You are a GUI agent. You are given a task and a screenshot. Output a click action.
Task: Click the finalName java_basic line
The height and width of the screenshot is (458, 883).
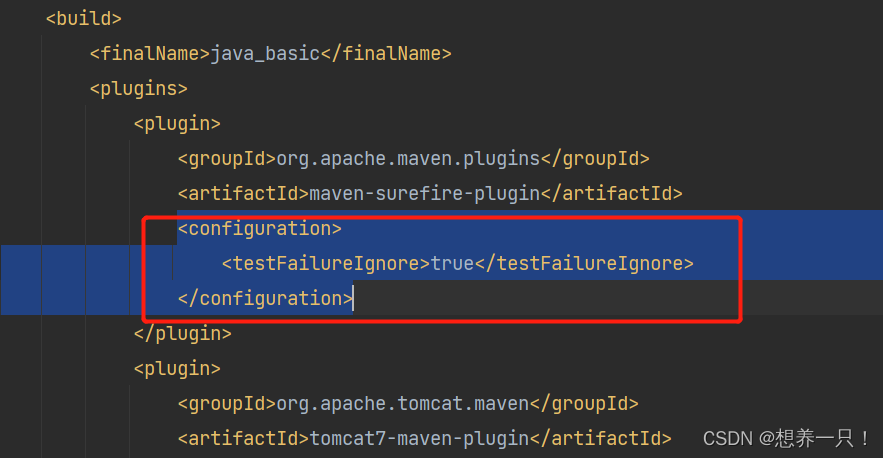270,54
